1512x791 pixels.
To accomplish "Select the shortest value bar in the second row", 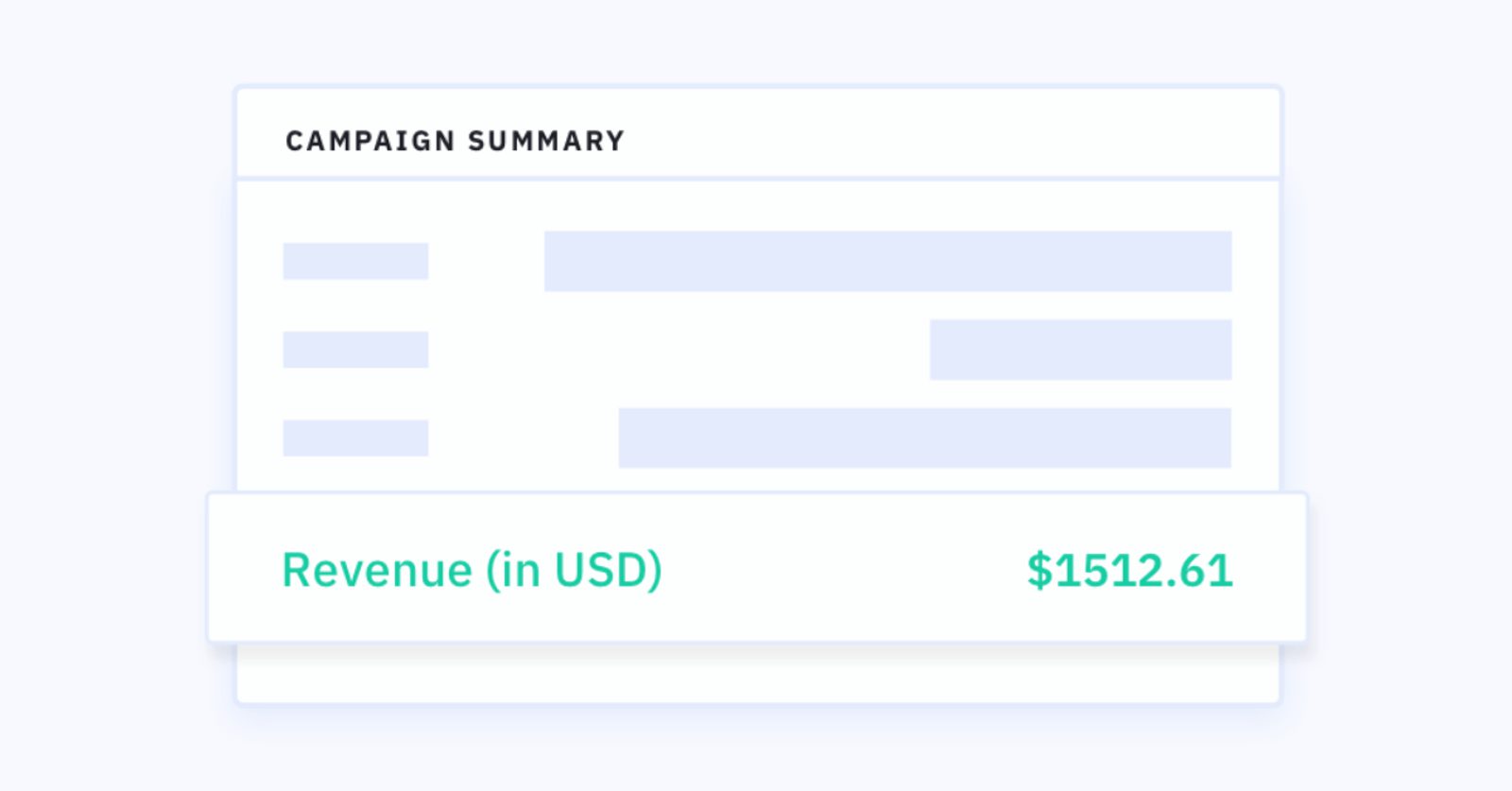I will pyautogui.click(x=1080, y=350).
